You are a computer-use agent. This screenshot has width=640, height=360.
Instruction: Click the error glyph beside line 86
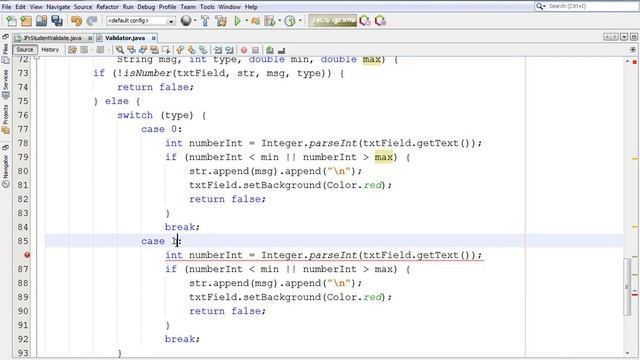coord(27,255)
